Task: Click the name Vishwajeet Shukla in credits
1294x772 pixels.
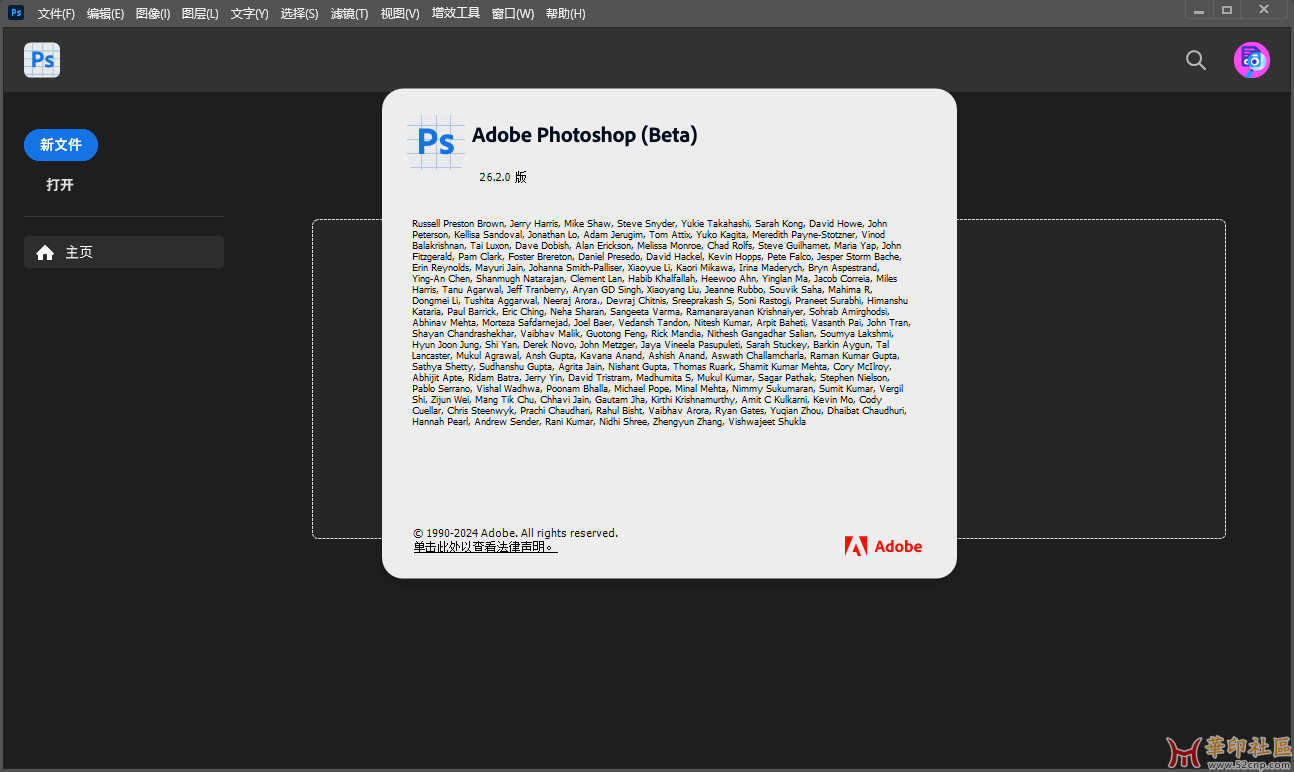Action: (767, 422)
